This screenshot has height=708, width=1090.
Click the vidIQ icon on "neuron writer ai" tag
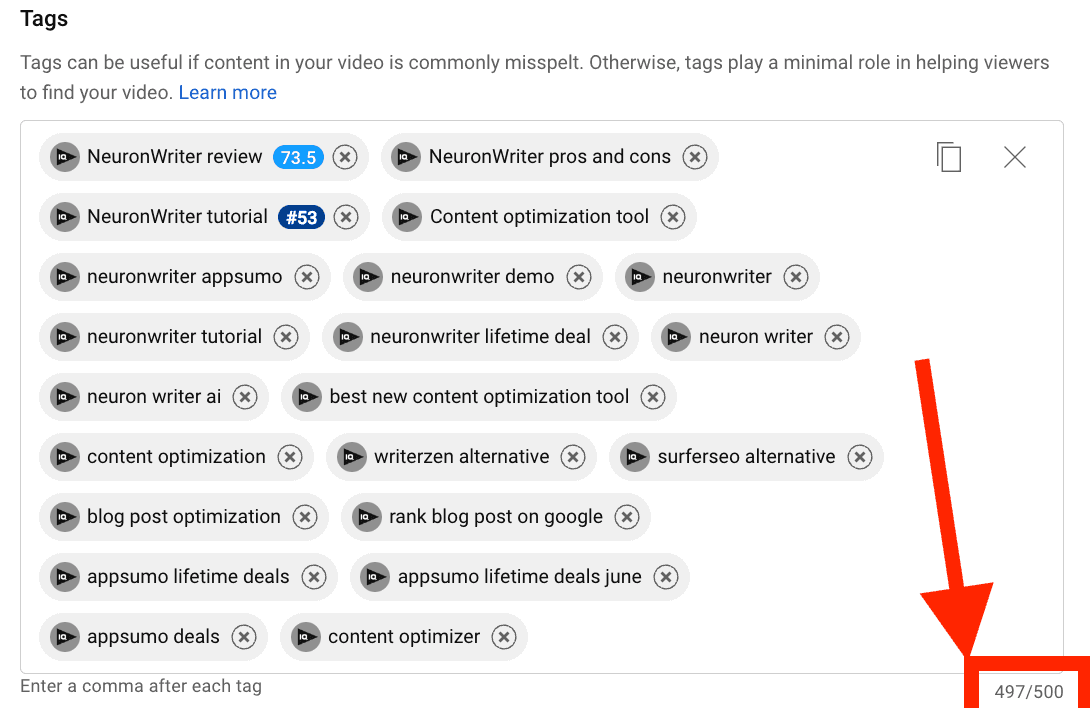point(64,397)
